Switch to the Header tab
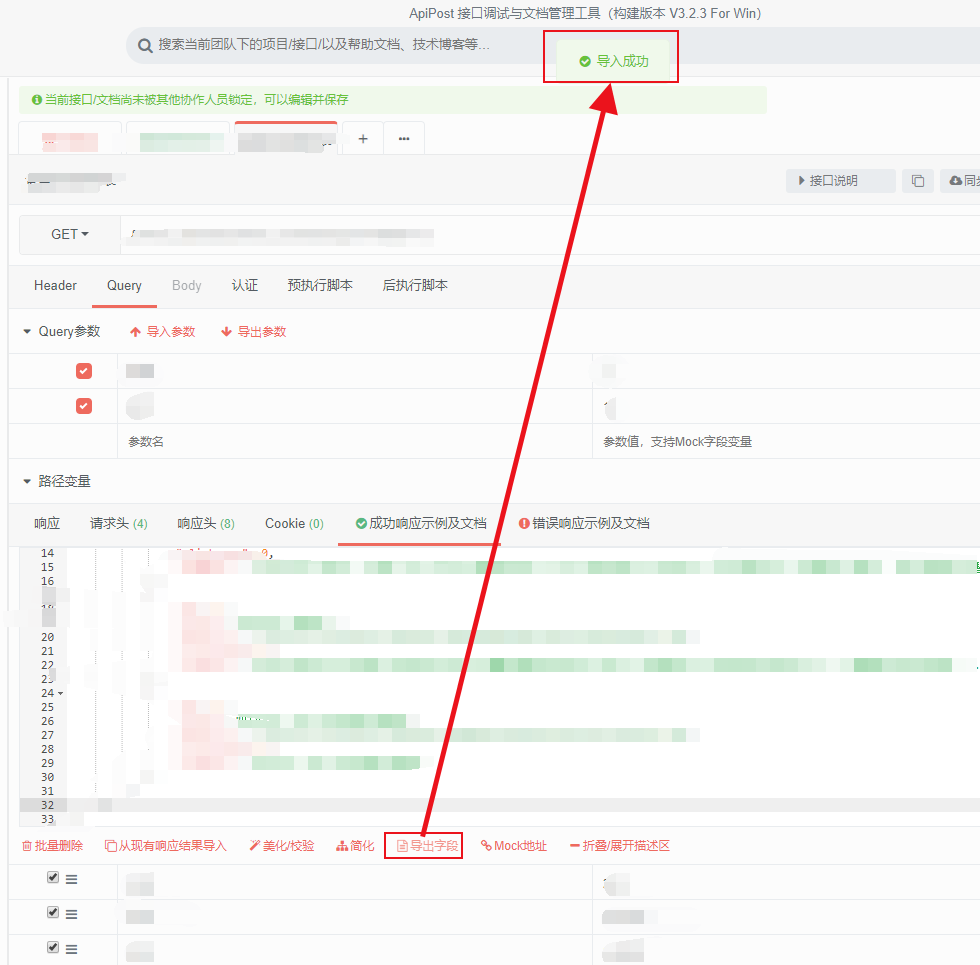Image resolution: width=980 pixels, height=965 pixels. point(55,286)
